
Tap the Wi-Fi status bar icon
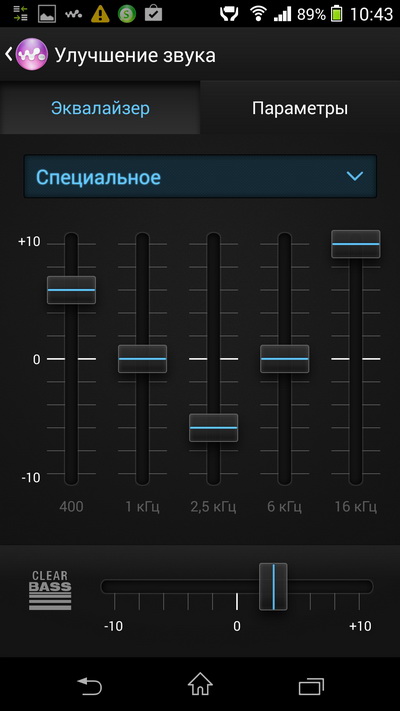[258, 14]
